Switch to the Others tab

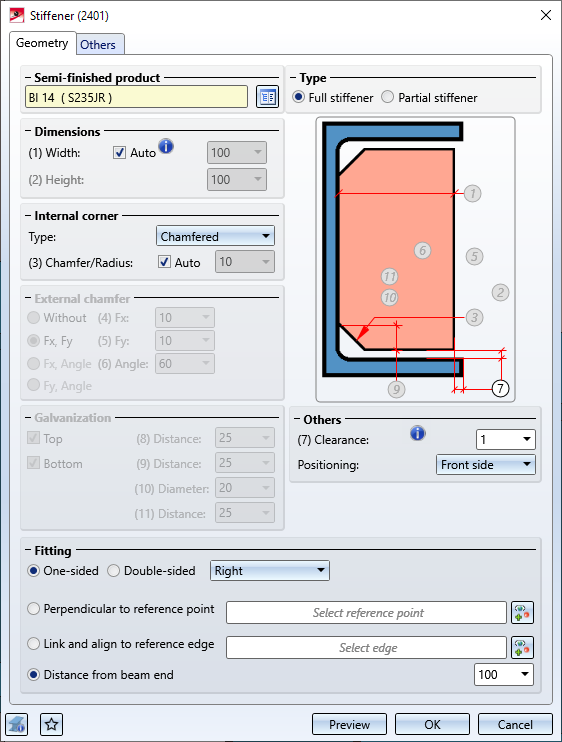coord(98,44)
